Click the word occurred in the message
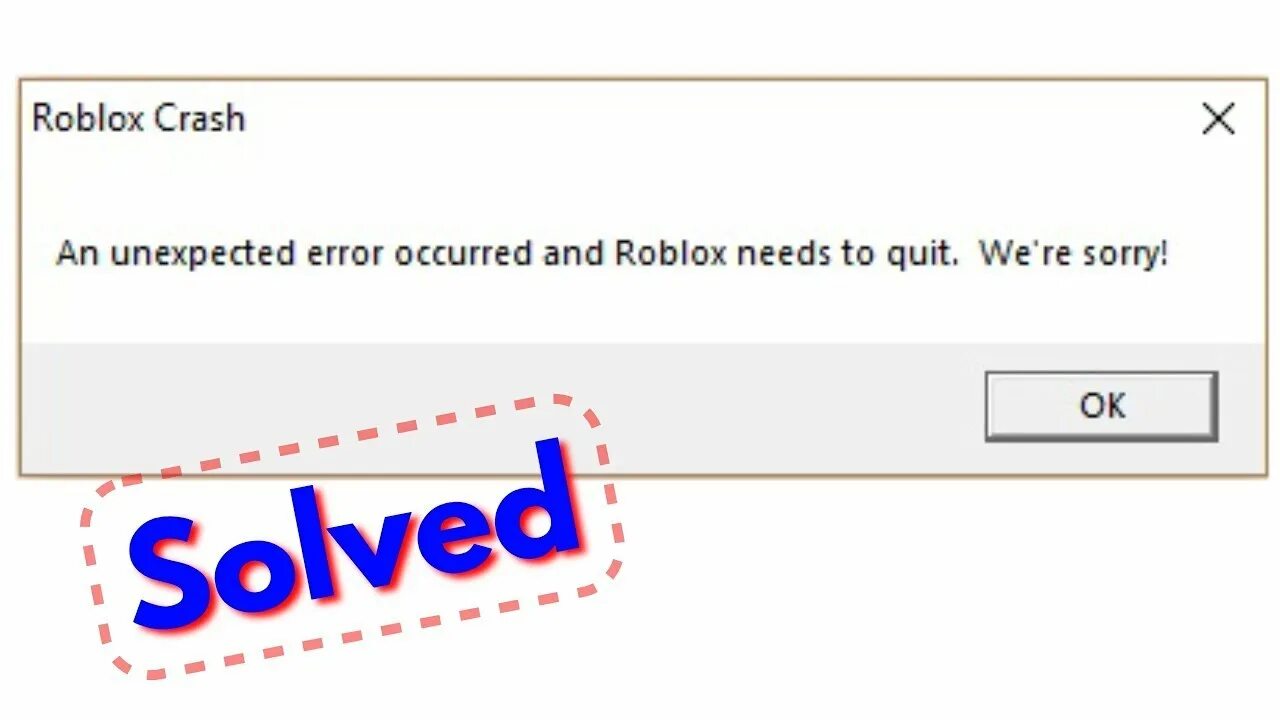The image size is (1280, 720). click(x=465, y=254)
